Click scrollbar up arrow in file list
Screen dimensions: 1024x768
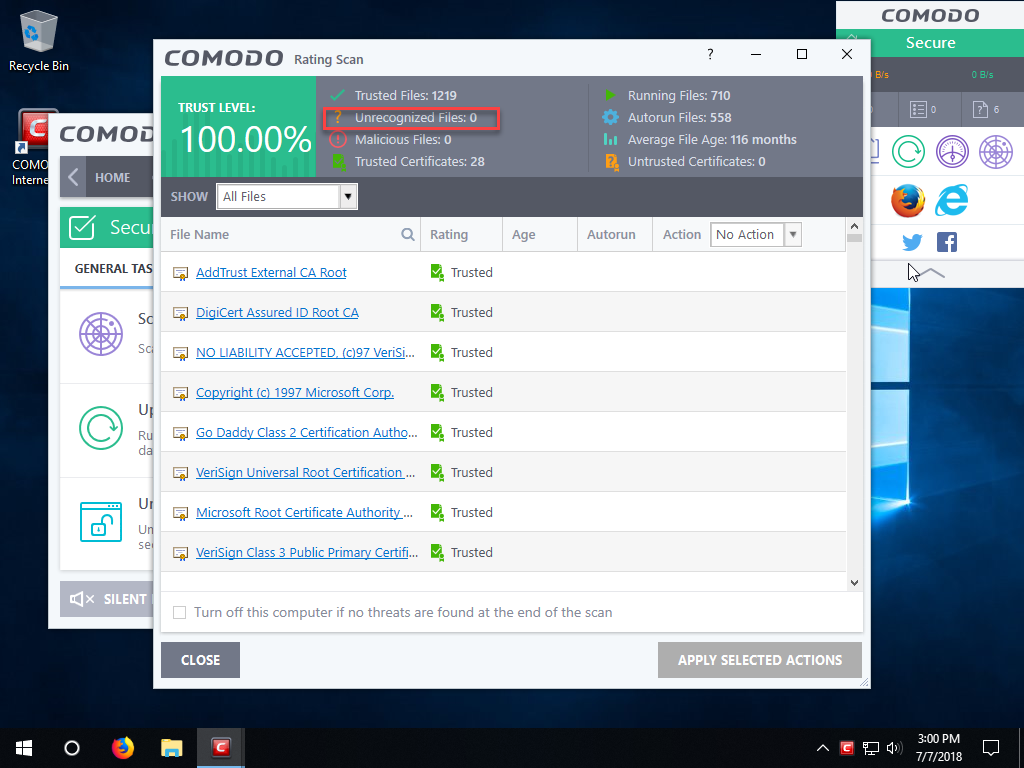pyautogui.click(x=854, y=226)
